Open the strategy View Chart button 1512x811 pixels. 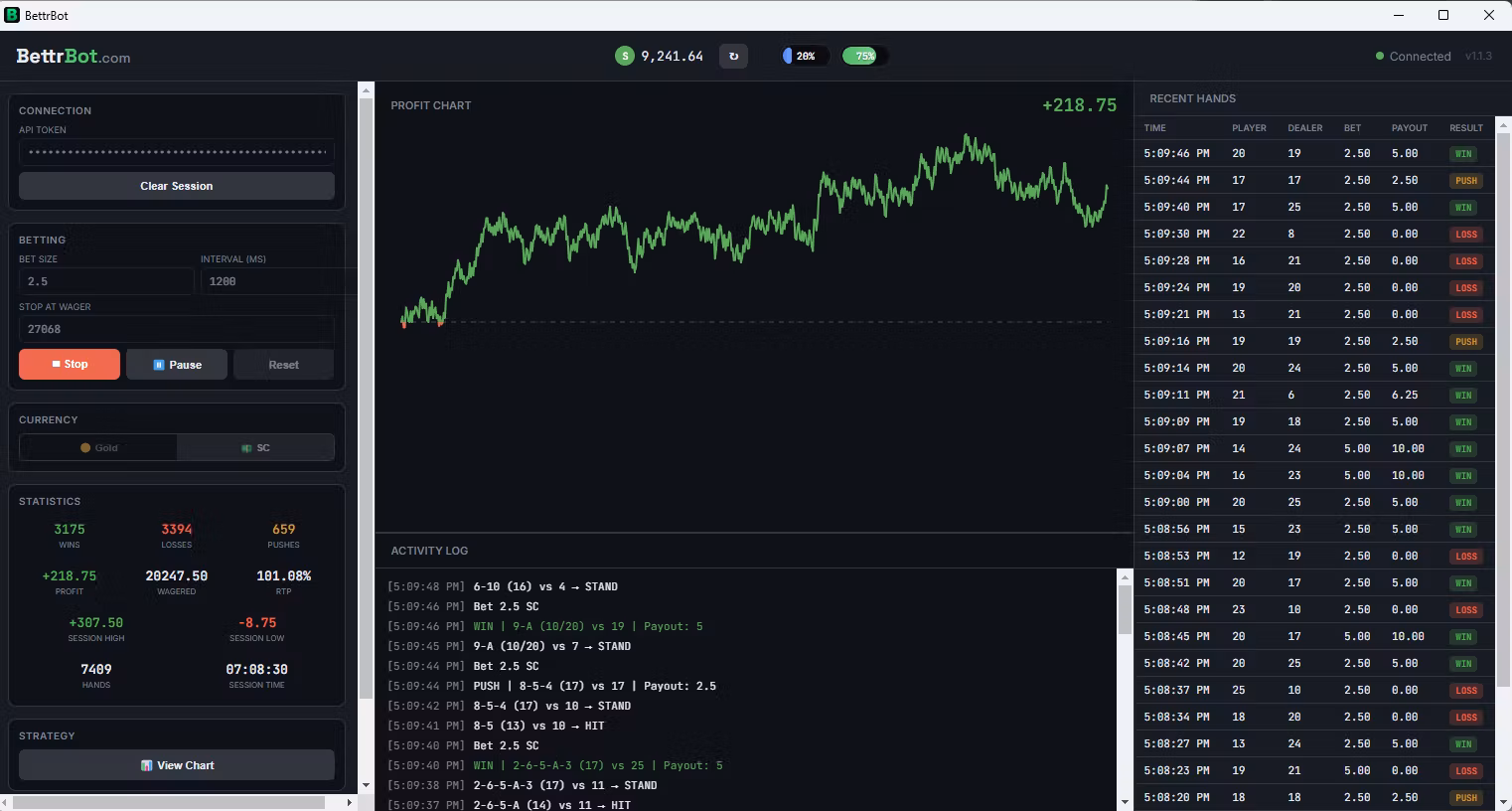[x=177, y=765]
